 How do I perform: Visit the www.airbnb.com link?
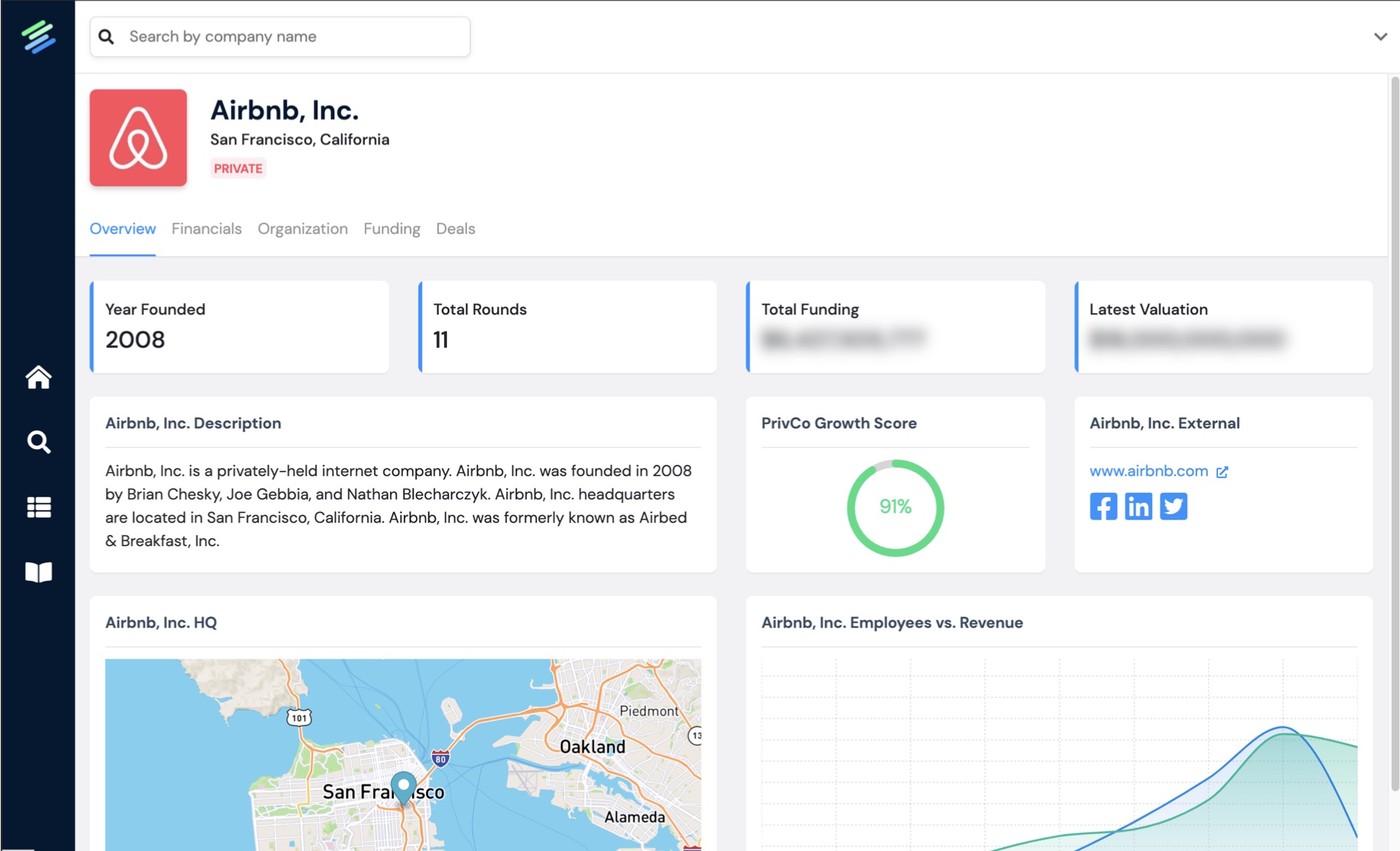click(1148, 471)
